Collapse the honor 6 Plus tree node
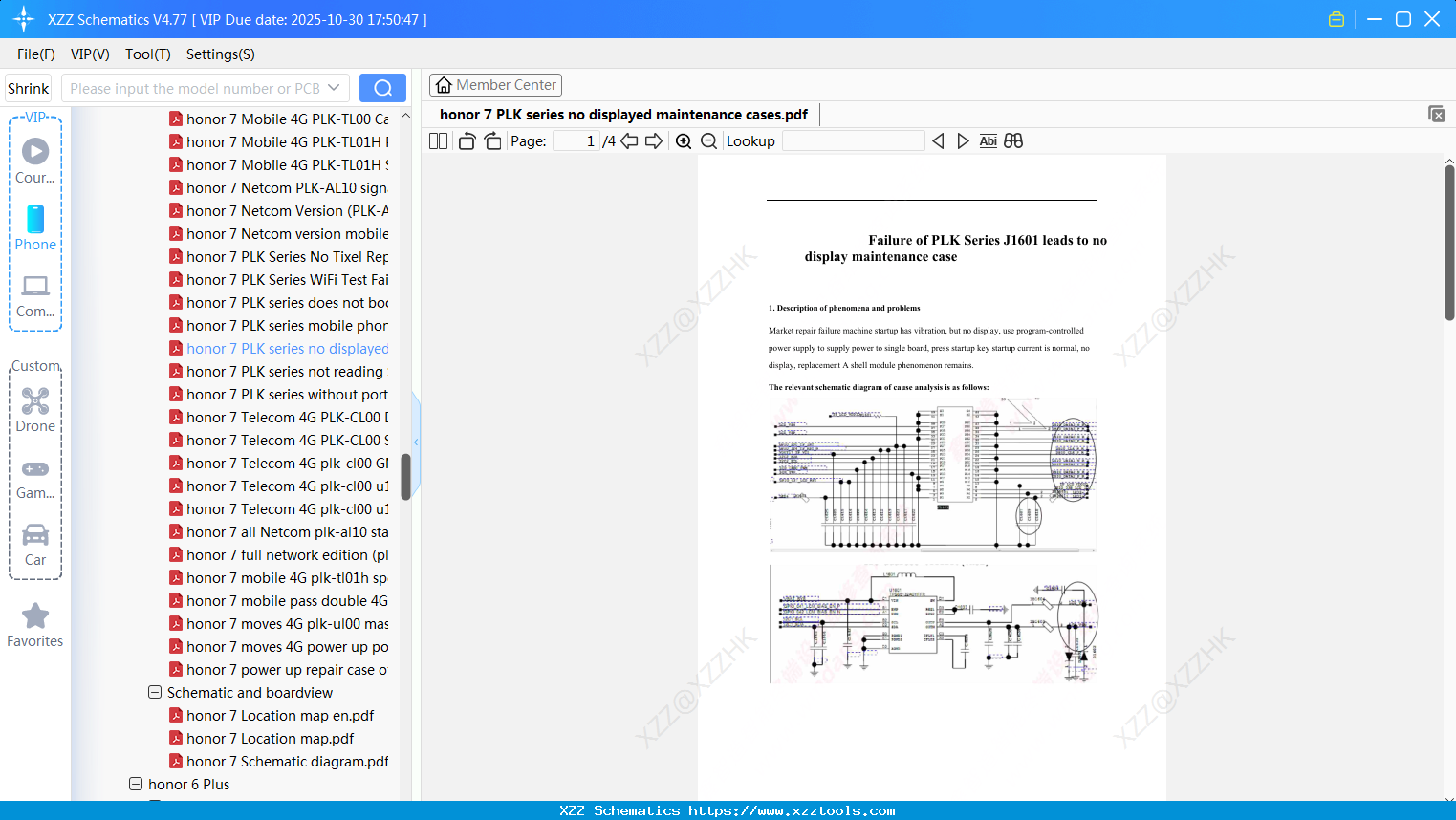 tap(136, 785)
